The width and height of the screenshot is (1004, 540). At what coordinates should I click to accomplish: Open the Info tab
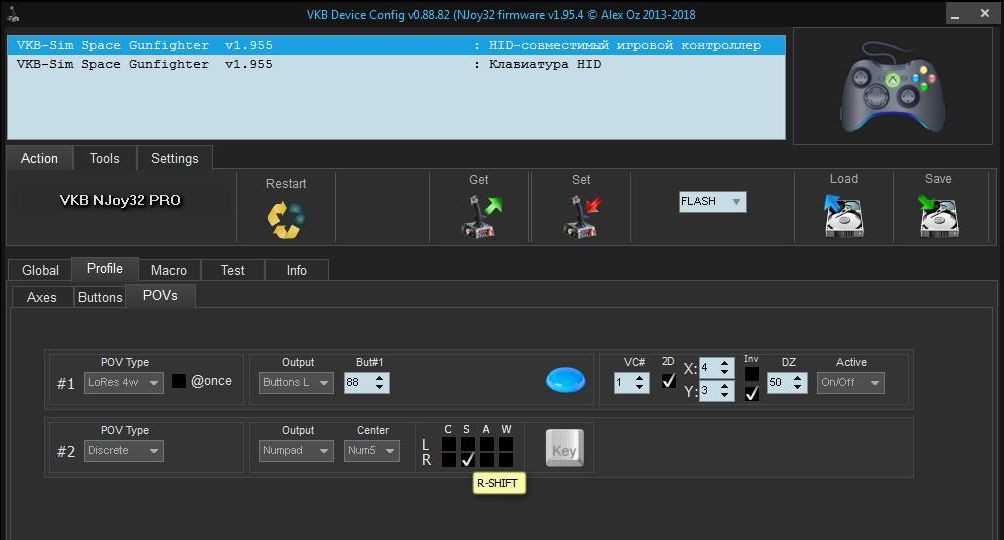pyautogui.click(x=296, y=270)
